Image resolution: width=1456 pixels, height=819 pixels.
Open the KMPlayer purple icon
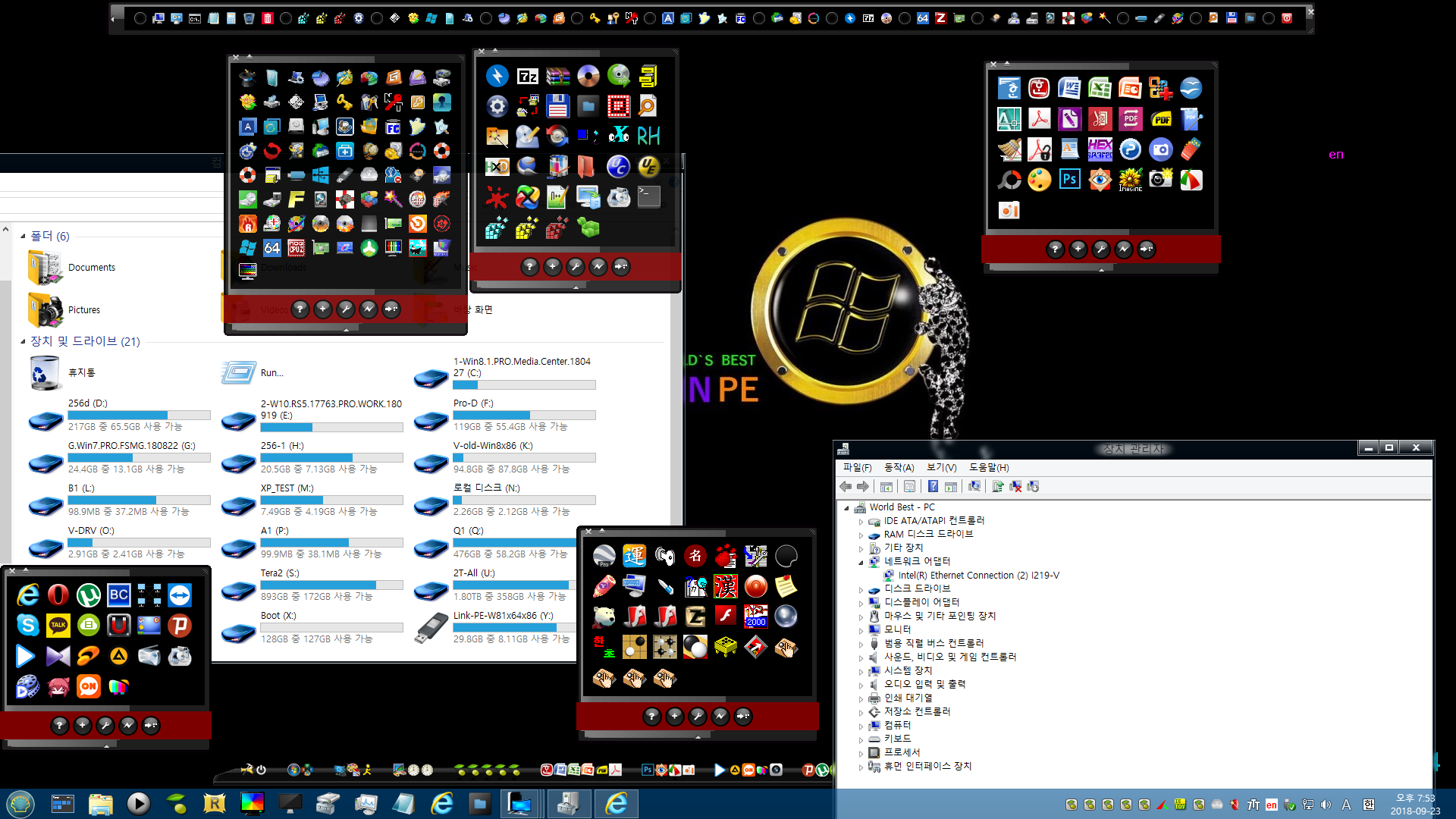58,656
